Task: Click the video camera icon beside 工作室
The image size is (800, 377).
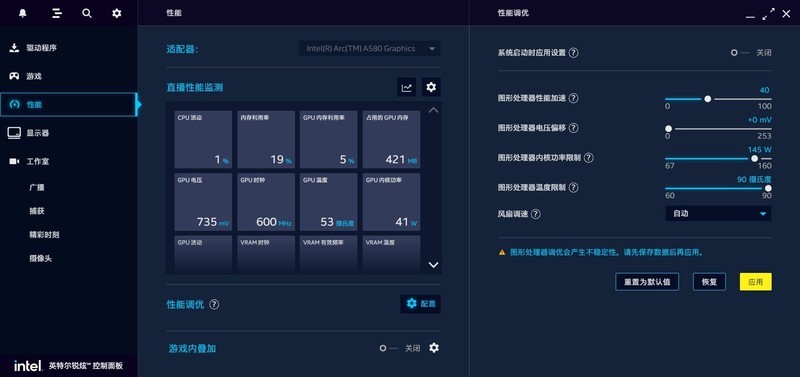Action: coord(14,161)
